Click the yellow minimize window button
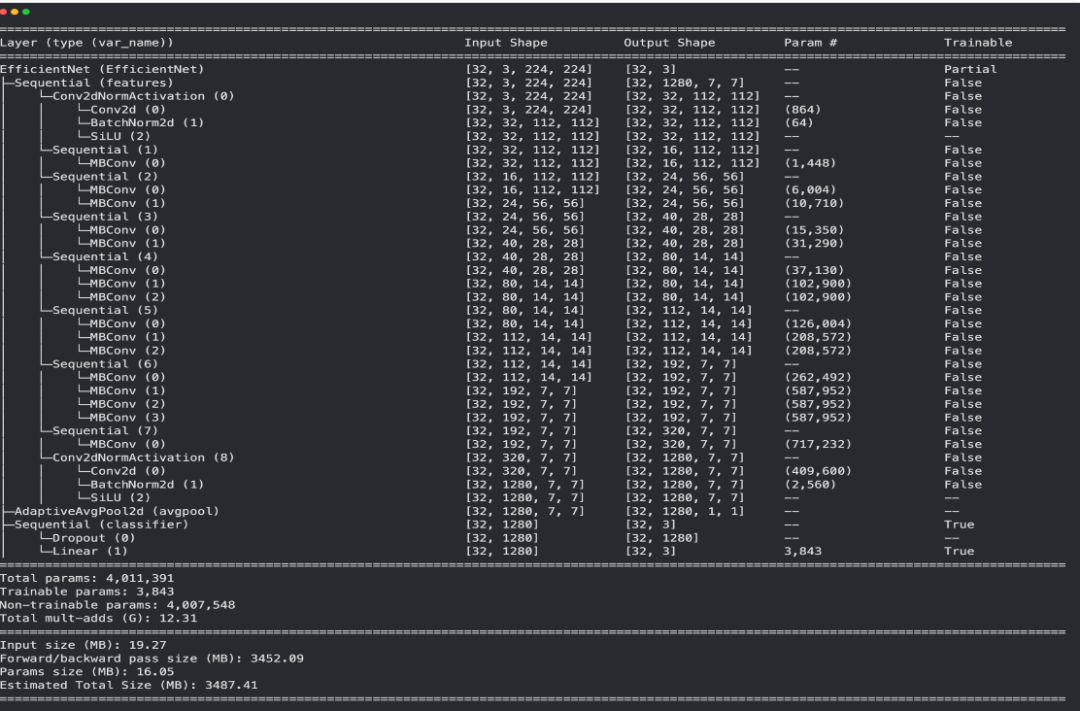The width and height of the screenshot is (1080, 711). [x=14, y=12]
